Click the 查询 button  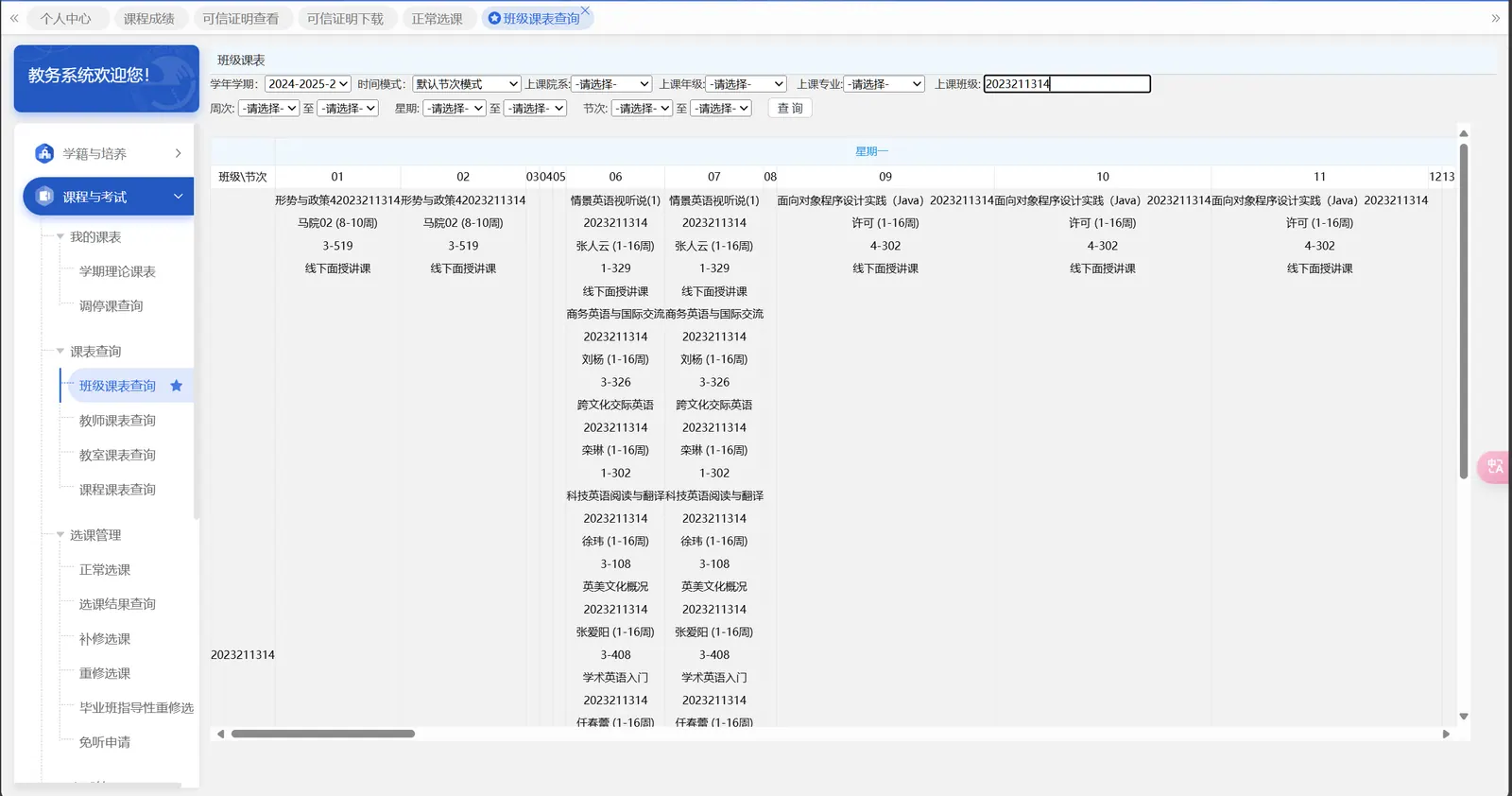pyautogui.click(x=790, y=109)
